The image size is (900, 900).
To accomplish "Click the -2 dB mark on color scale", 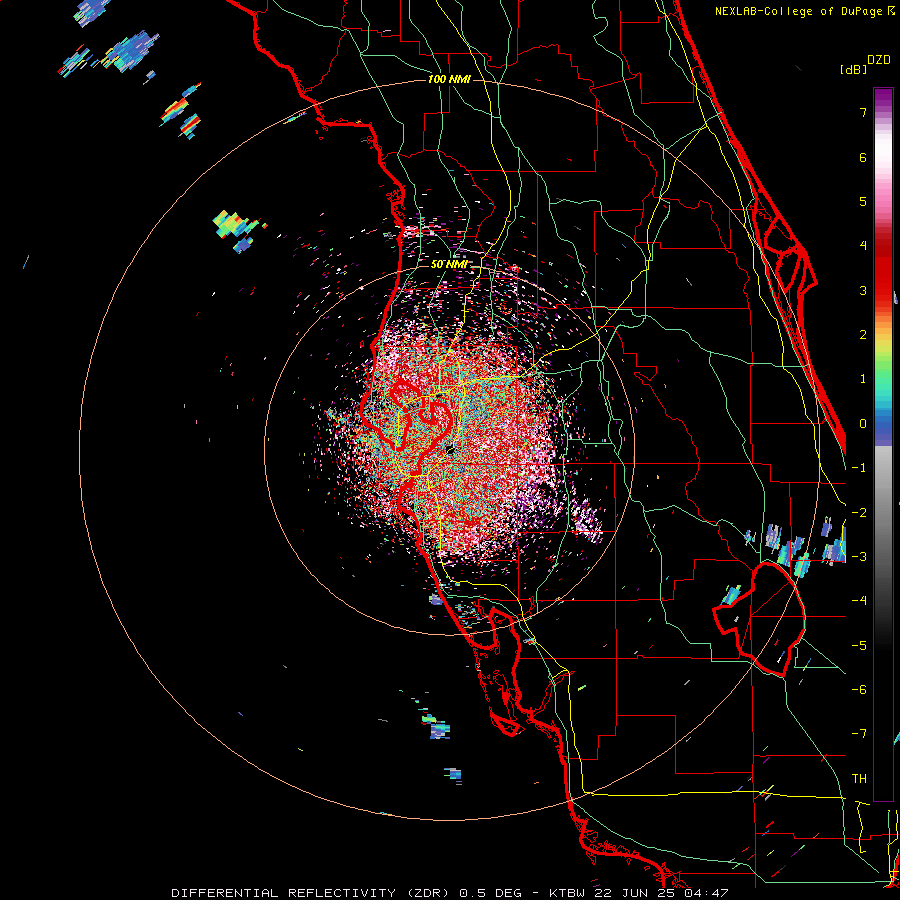I will (x=859, y=513).
